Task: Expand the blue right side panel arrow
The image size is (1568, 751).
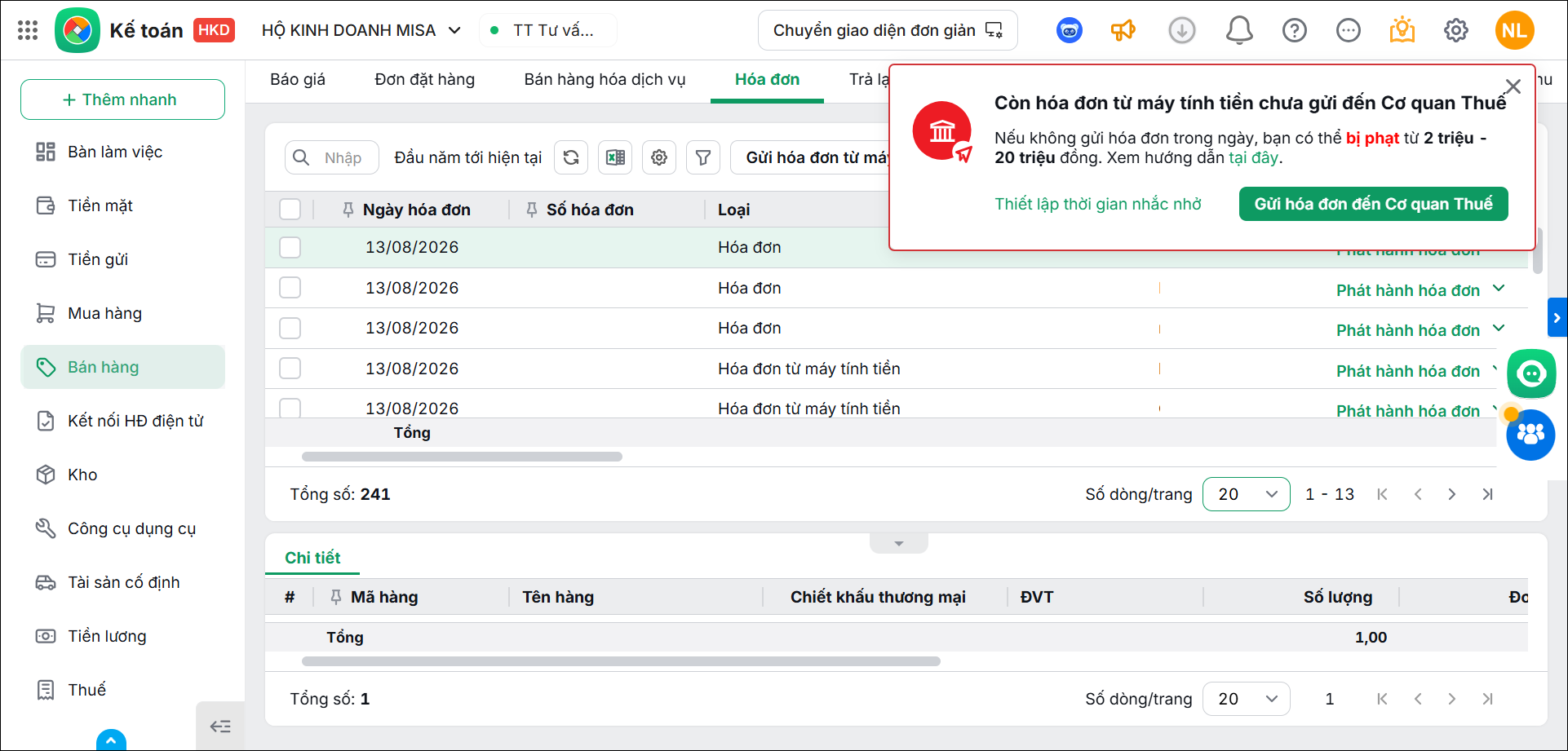Action: point(1557,318)
